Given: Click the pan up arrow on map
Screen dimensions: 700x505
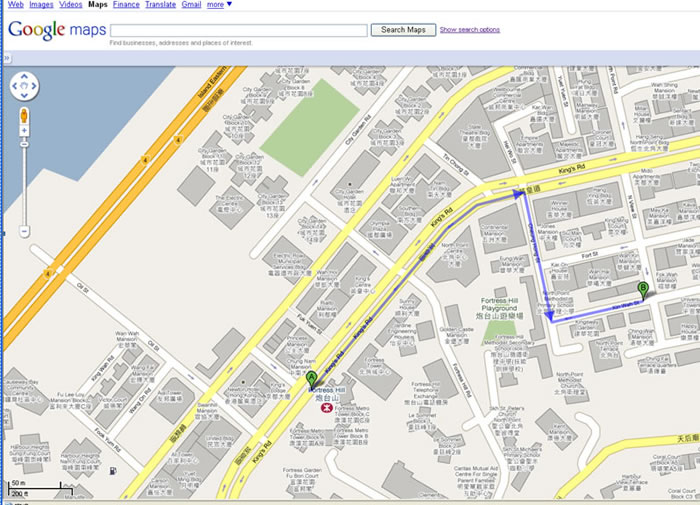Looking at the screenshot, I should (x=24, y=76).
